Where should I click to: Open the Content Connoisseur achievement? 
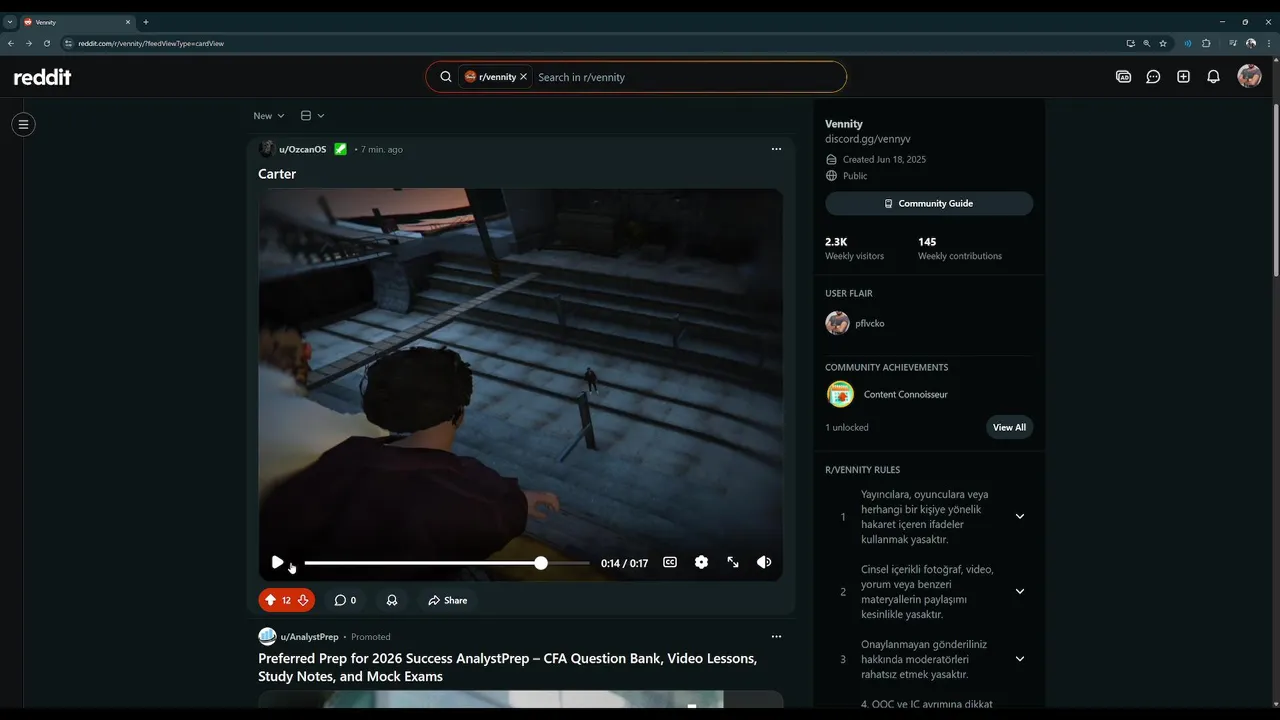905,394
